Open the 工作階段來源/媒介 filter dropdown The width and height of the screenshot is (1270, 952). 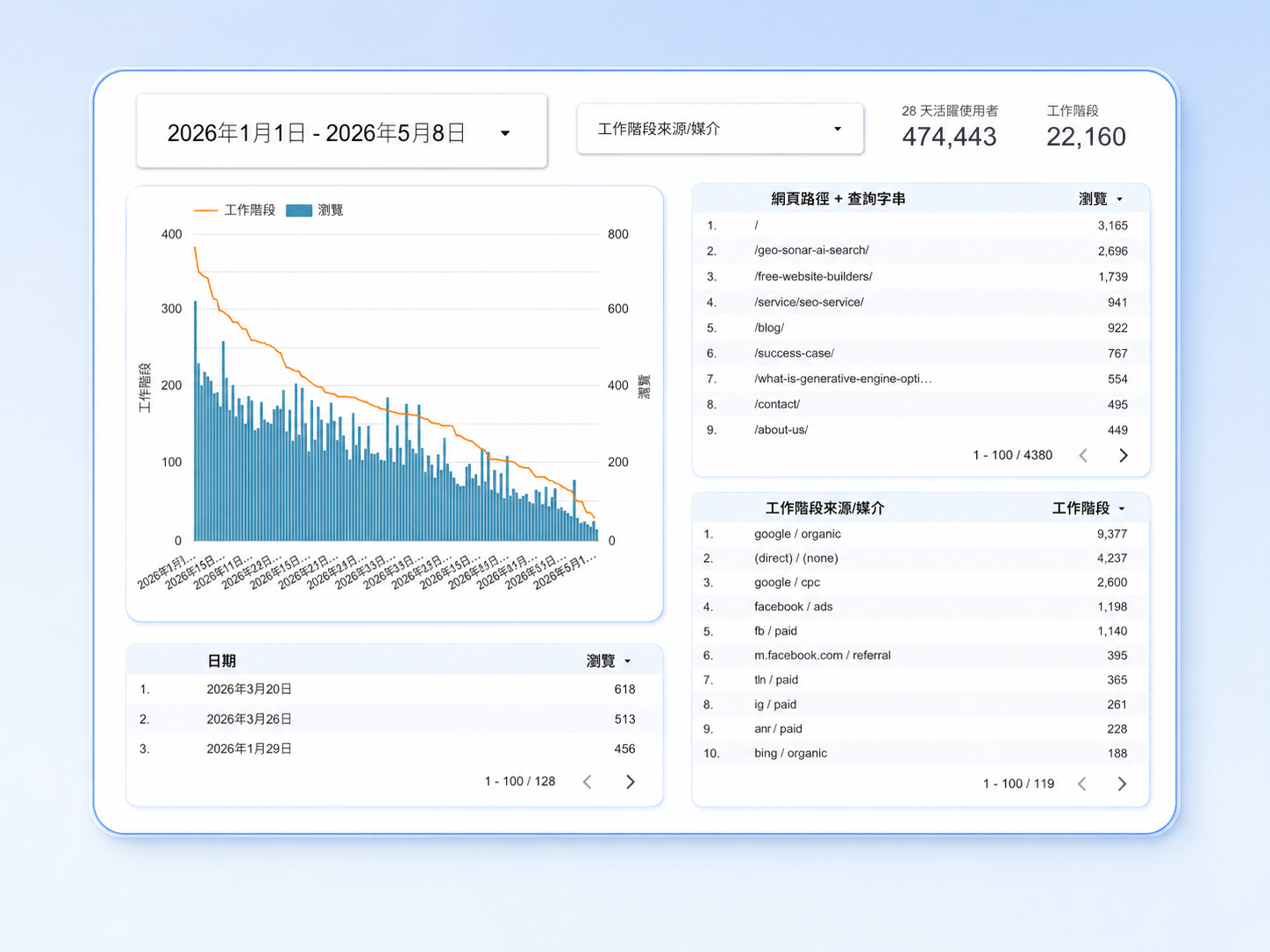[720, 129]
